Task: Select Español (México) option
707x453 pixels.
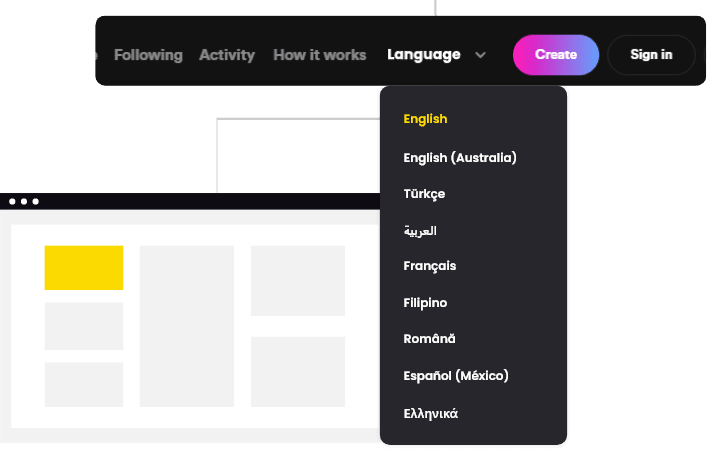Action: (456, 375)
